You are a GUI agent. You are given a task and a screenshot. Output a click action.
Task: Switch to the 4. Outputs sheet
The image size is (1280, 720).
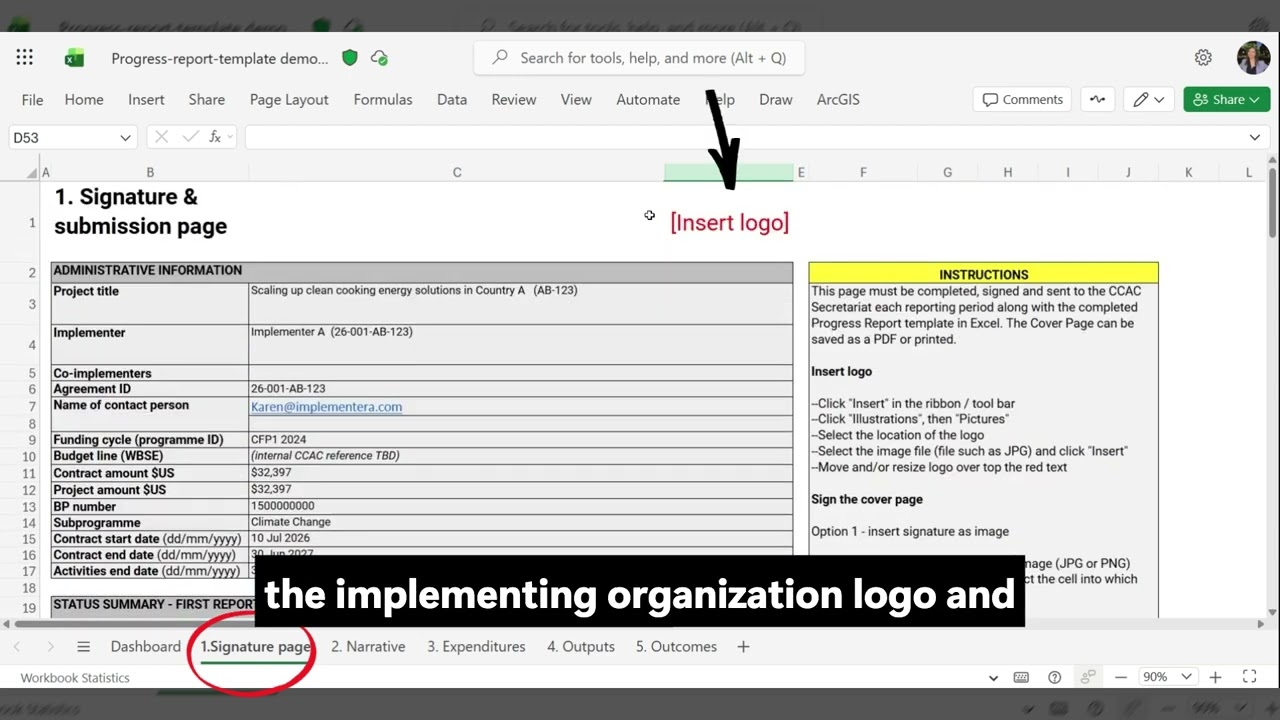click(x=581, y=647)
